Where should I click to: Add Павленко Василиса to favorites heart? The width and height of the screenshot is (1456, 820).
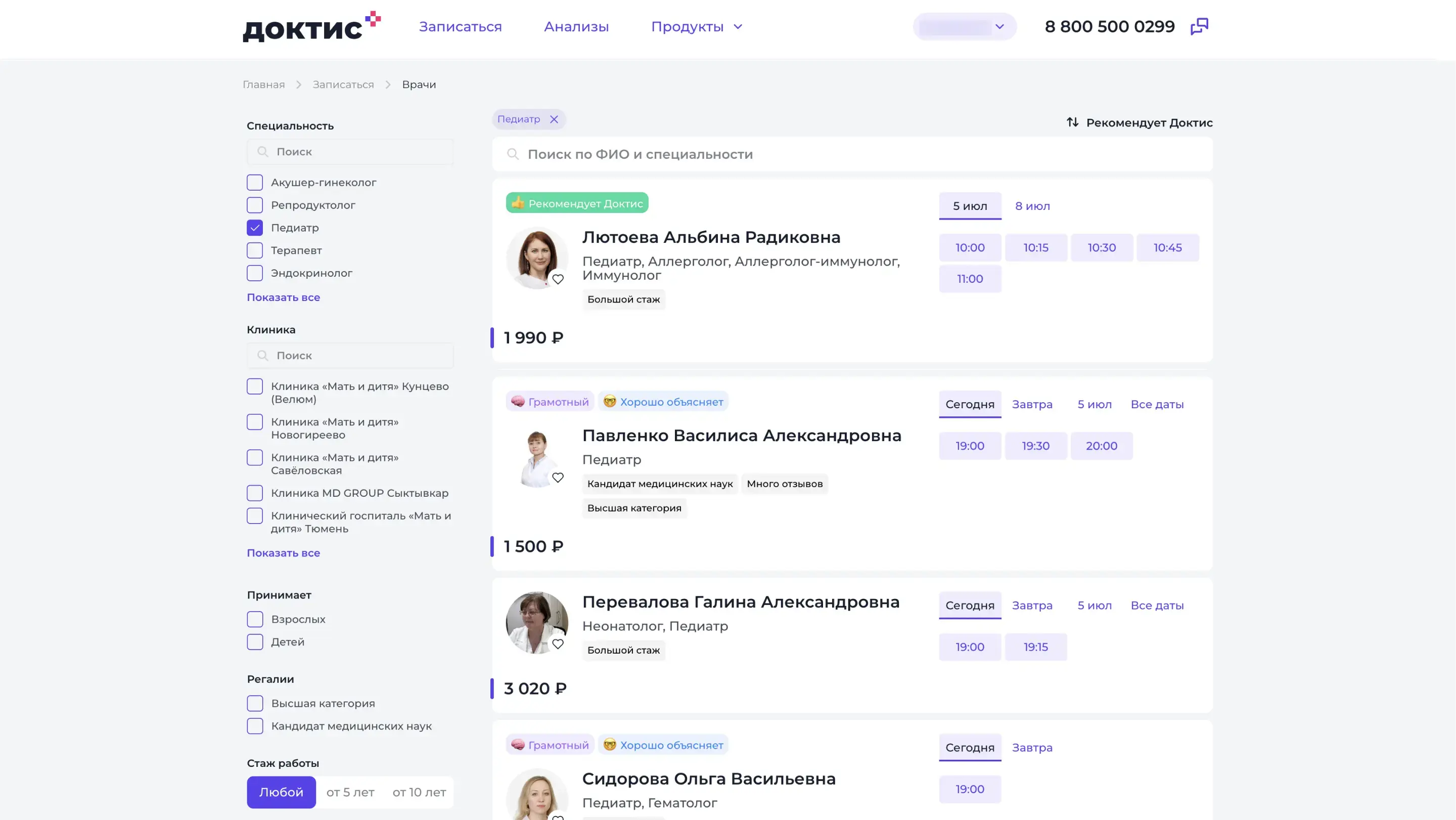click(x=558, y=478)
